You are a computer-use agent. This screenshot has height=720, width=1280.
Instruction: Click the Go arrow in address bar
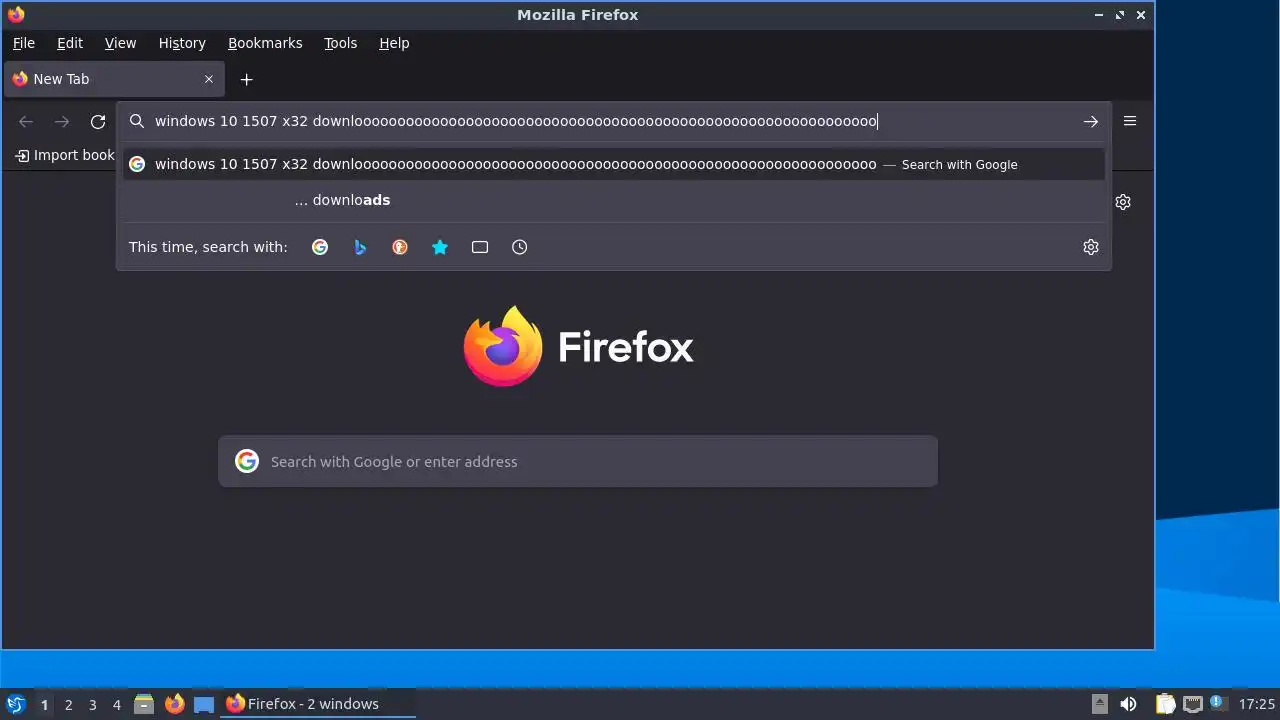tap(1091, 121)
